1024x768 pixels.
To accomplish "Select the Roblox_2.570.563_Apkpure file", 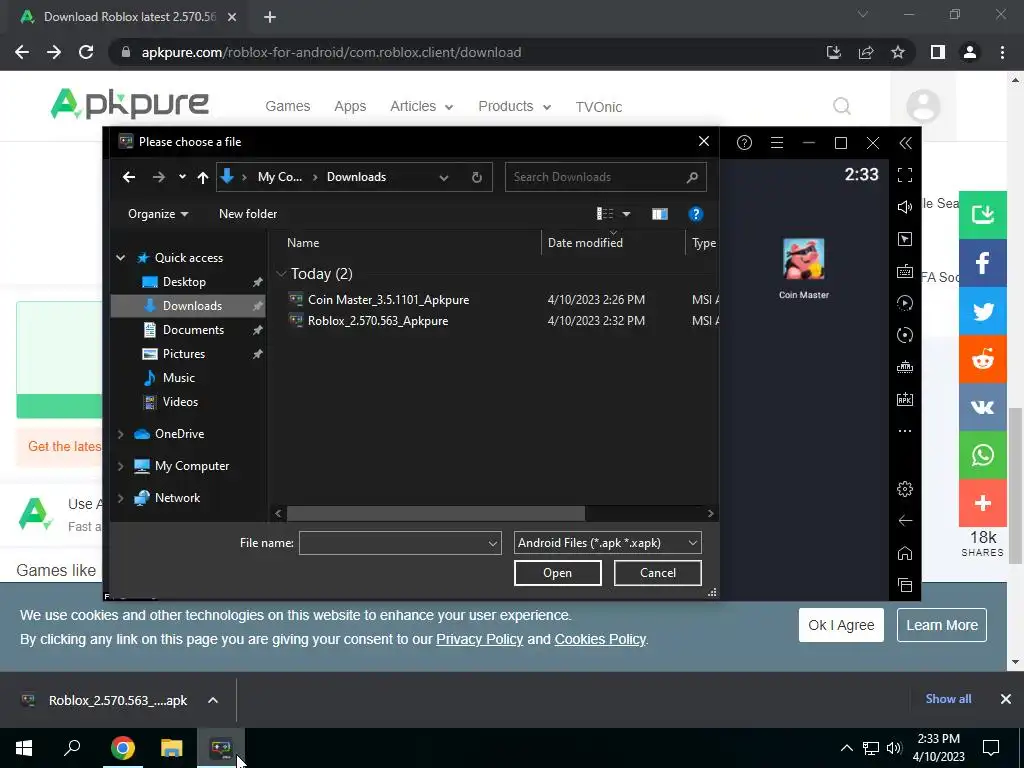I will coord(377,321).
